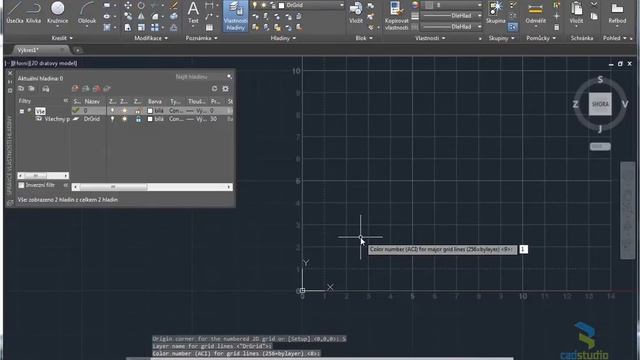Click ViewCube Z west direction

pos(576,104)
